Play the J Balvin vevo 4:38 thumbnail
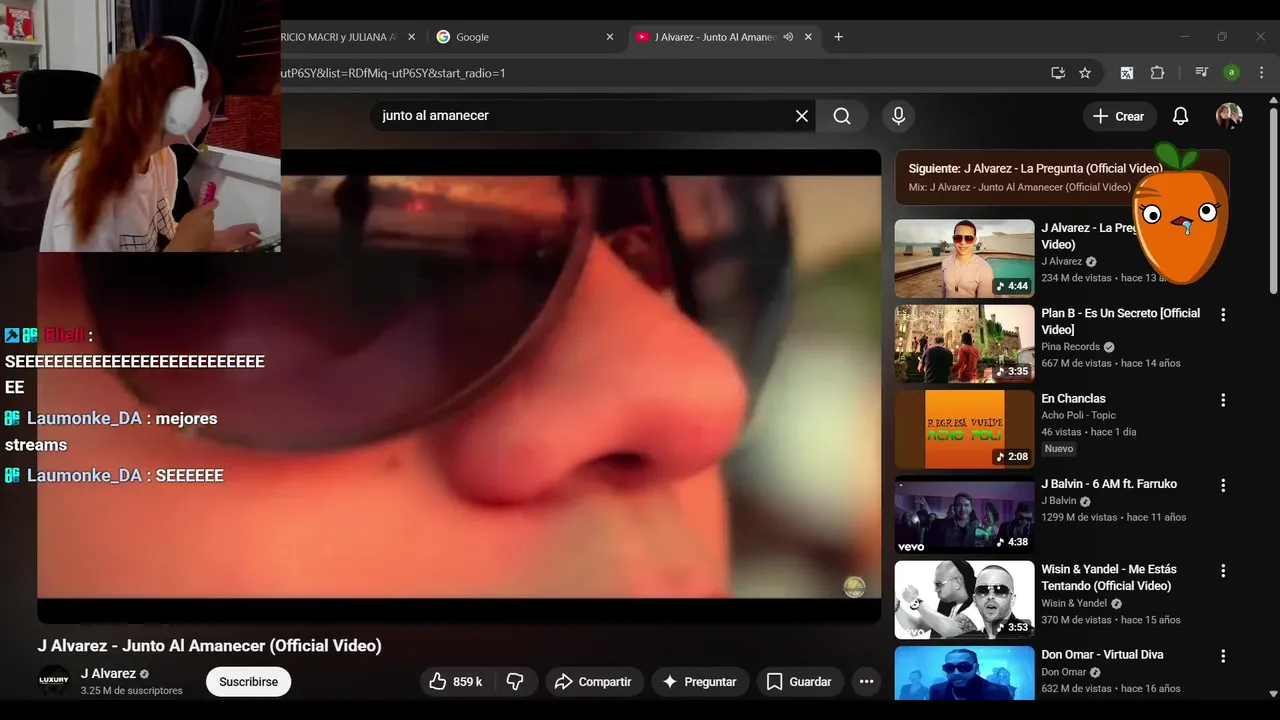 [x=964, y=515]
